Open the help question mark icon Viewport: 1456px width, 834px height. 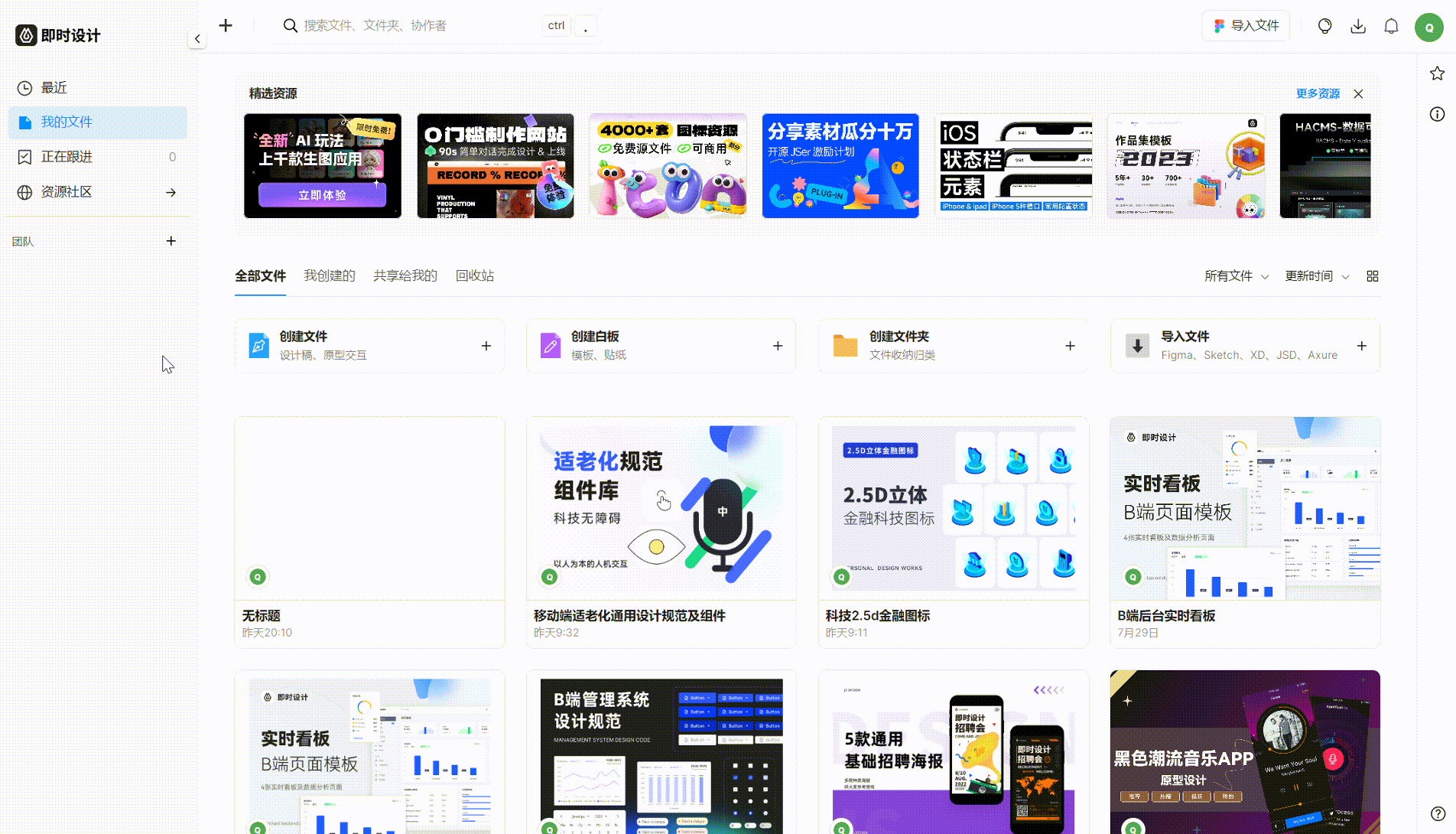[1438, 813]
